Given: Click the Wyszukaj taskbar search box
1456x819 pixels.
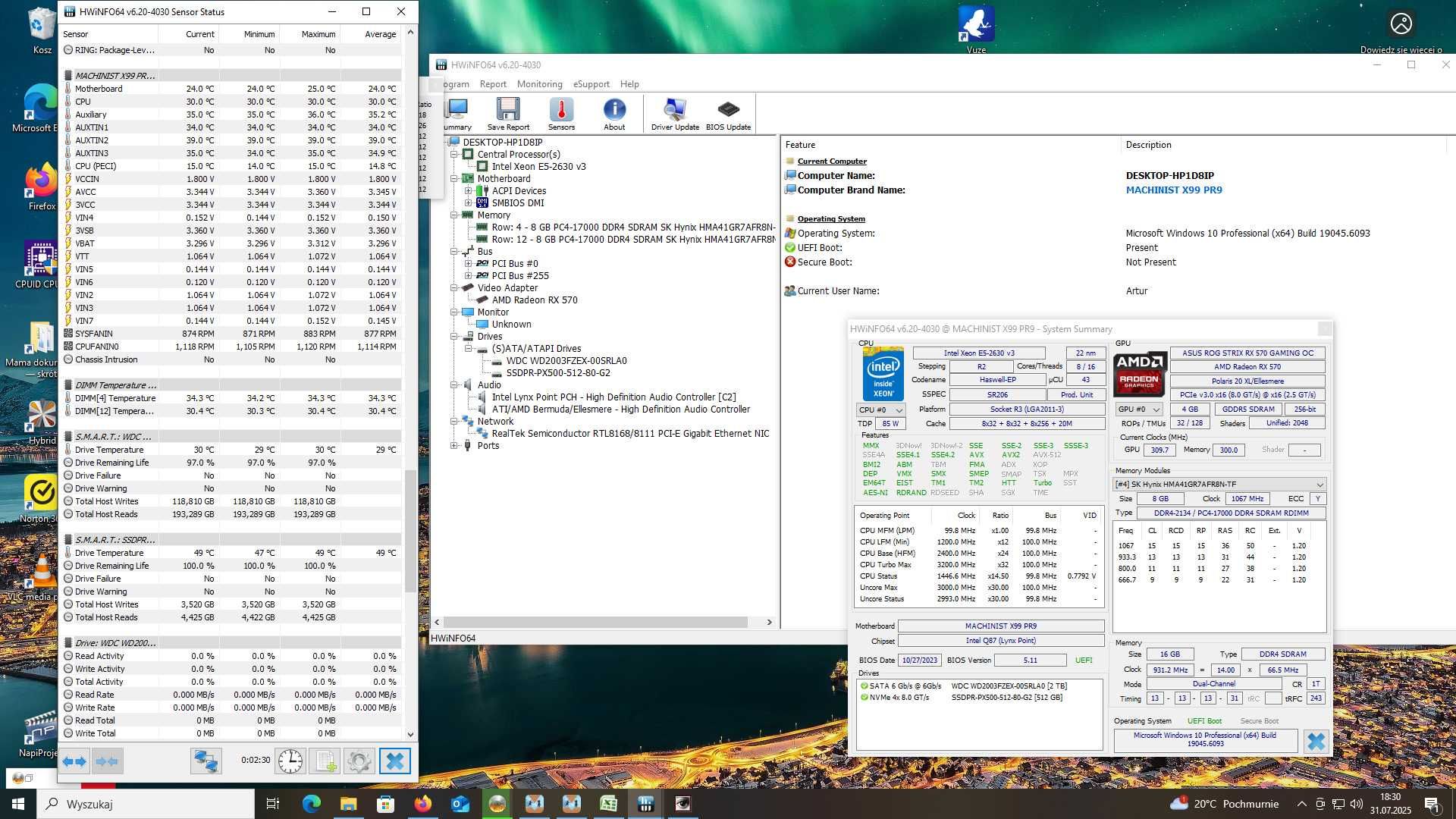Looking at the screenshot, I should (146, 804).
